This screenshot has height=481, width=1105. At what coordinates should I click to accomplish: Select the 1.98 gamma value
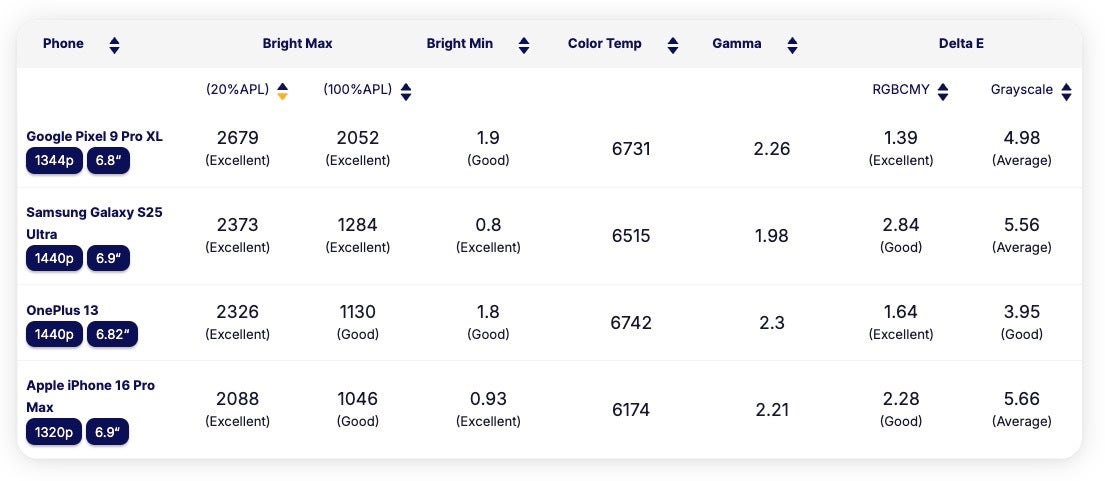tap(772, 236)
